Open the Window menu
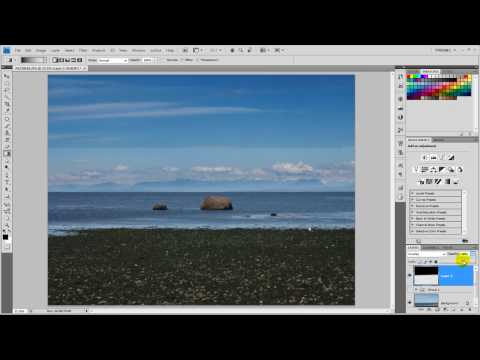The image size is (480, 360). [138, 50]
